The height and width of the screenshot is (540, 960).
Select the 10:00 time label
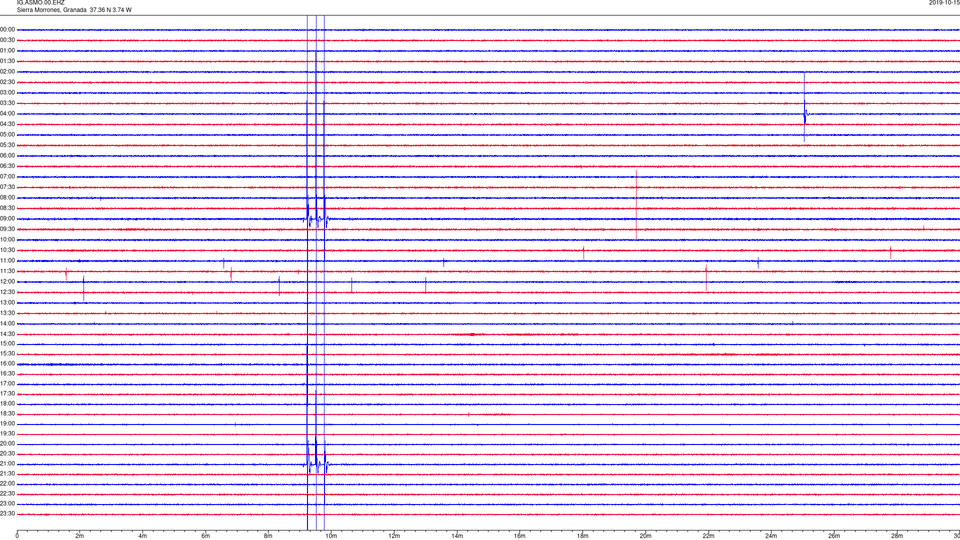tap(7, 240)
